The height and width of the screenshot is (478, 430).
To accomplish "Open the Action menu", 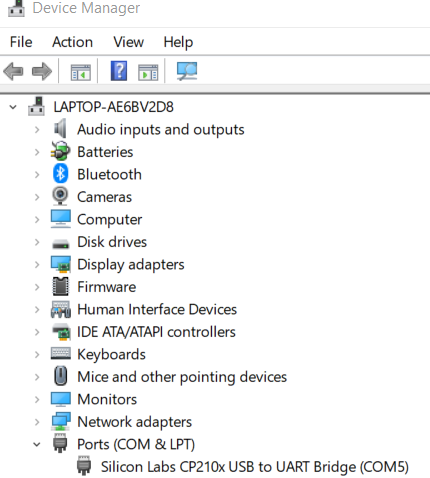I will (72, 42).
